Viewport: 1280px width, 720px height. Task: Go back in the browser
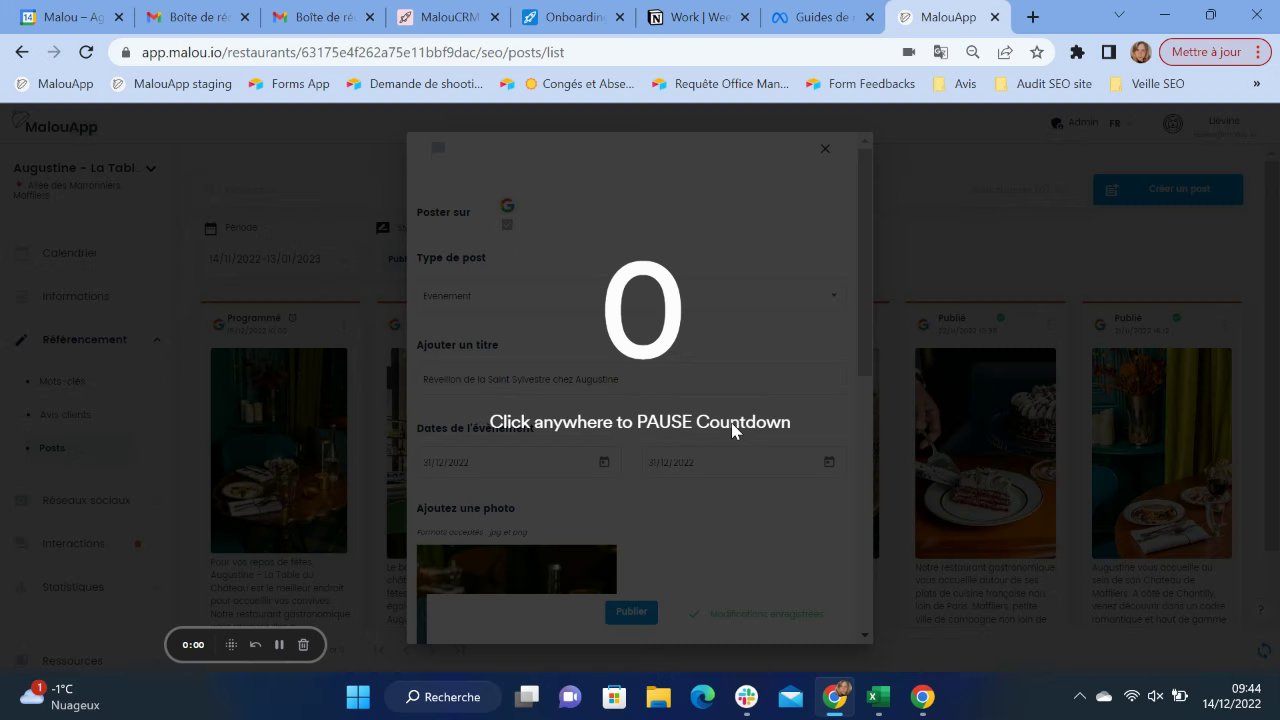pos(22,52)
